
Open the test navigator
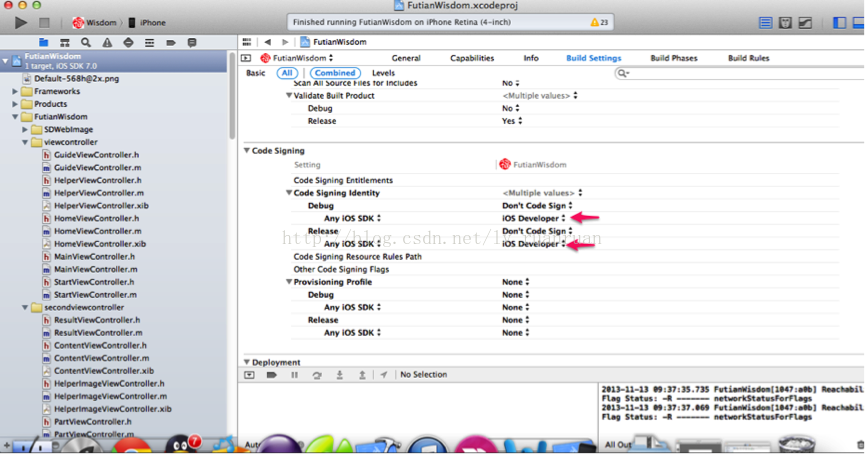pyautogui.click(x=128, y=42)
